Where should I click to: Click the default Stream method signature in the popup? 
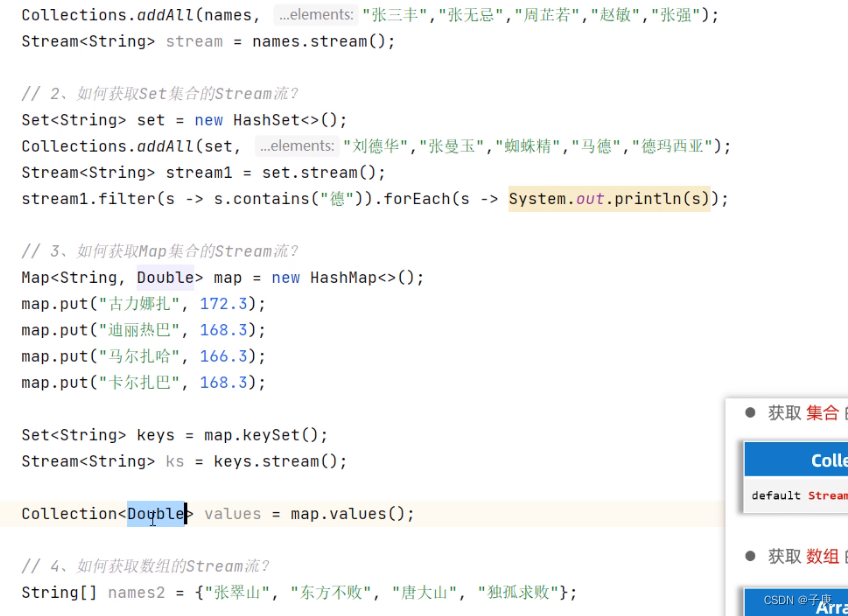pyautogui.click(x=795, y=494)
